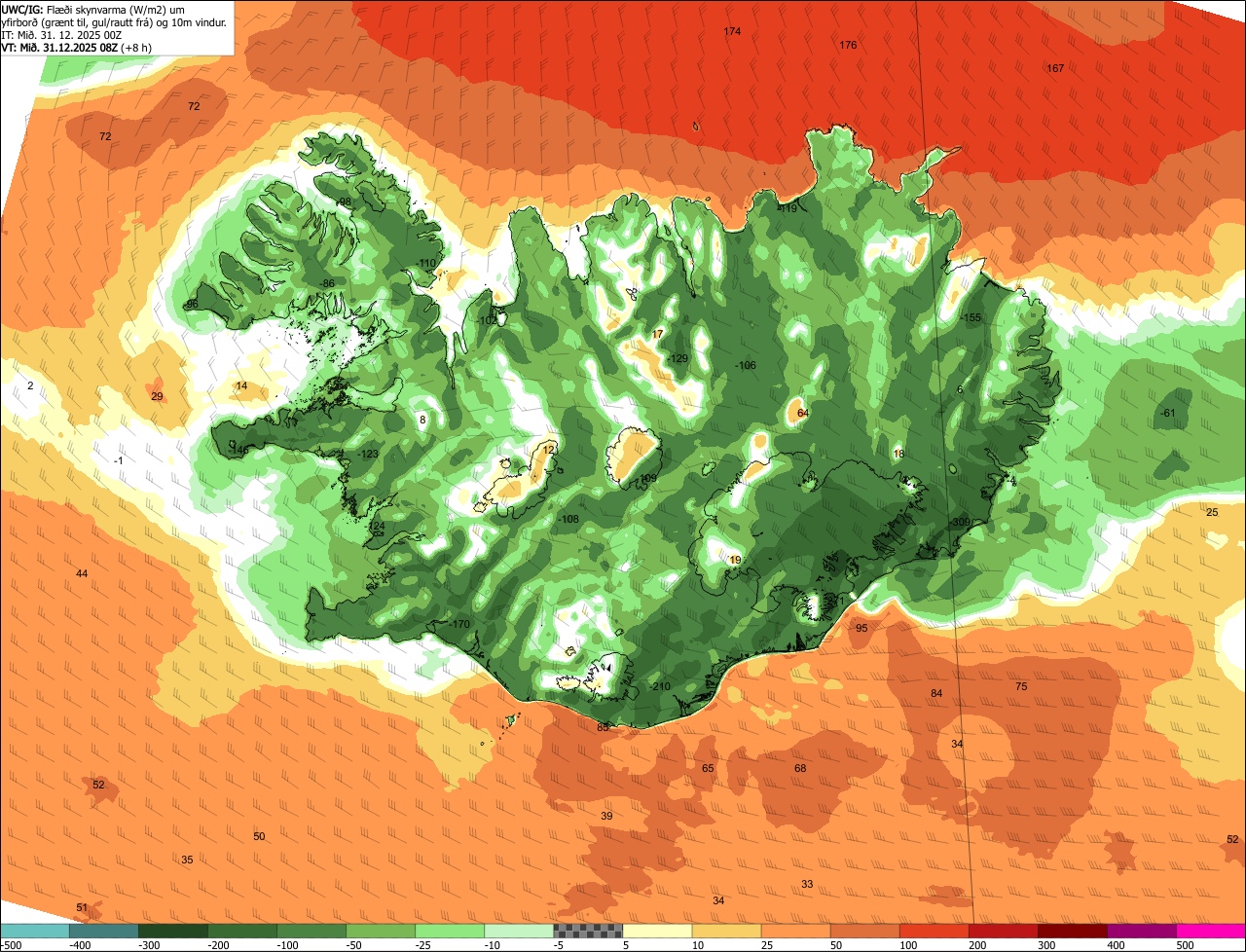Select the pale yellow 5 to 10 legend swatch
1246x952 pixels.
click(x=656, y=931)
